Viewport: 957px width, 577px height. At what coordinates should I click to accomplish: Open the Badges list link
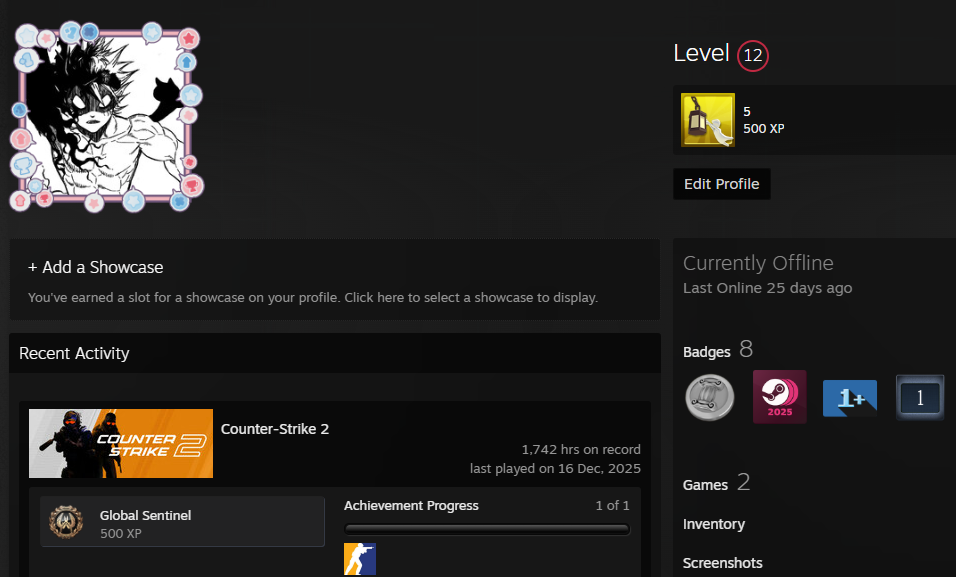point(706,352)
